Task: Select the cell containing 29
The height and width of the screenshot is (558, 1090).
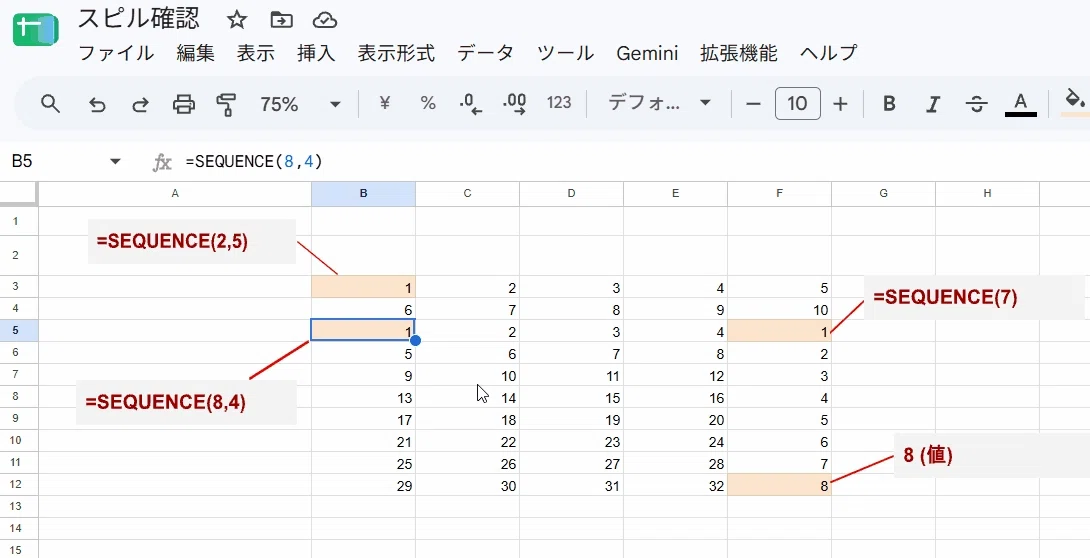Action: 364,485
